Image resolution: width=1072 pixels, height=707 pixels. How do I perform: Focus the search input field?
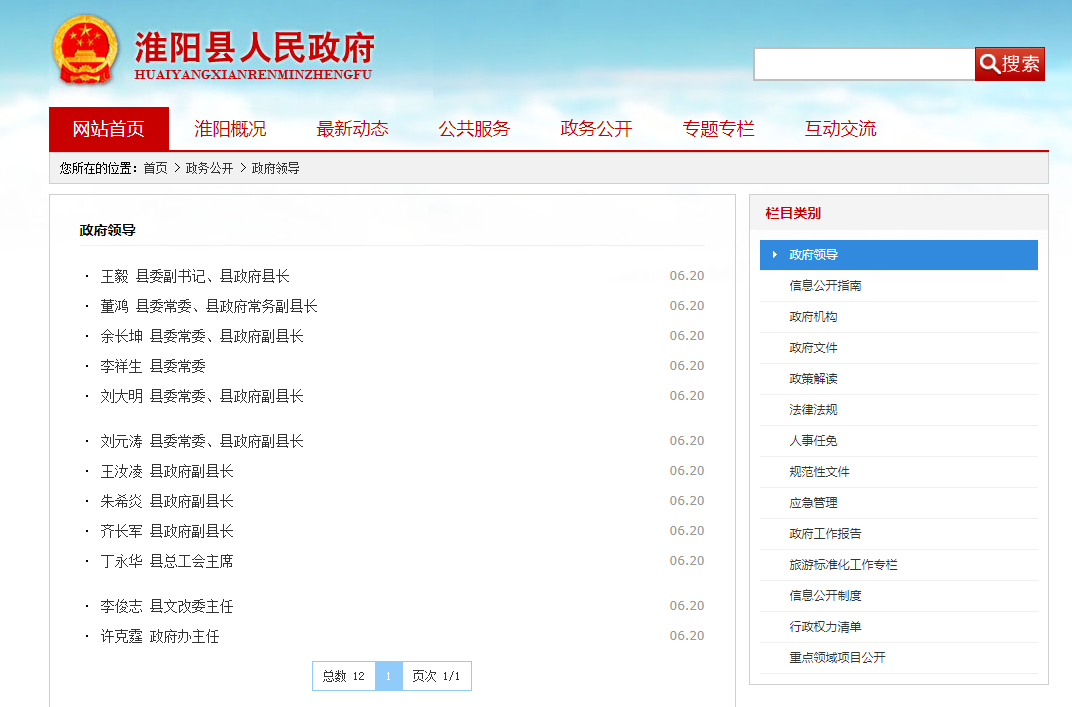[x=863, y=64]
